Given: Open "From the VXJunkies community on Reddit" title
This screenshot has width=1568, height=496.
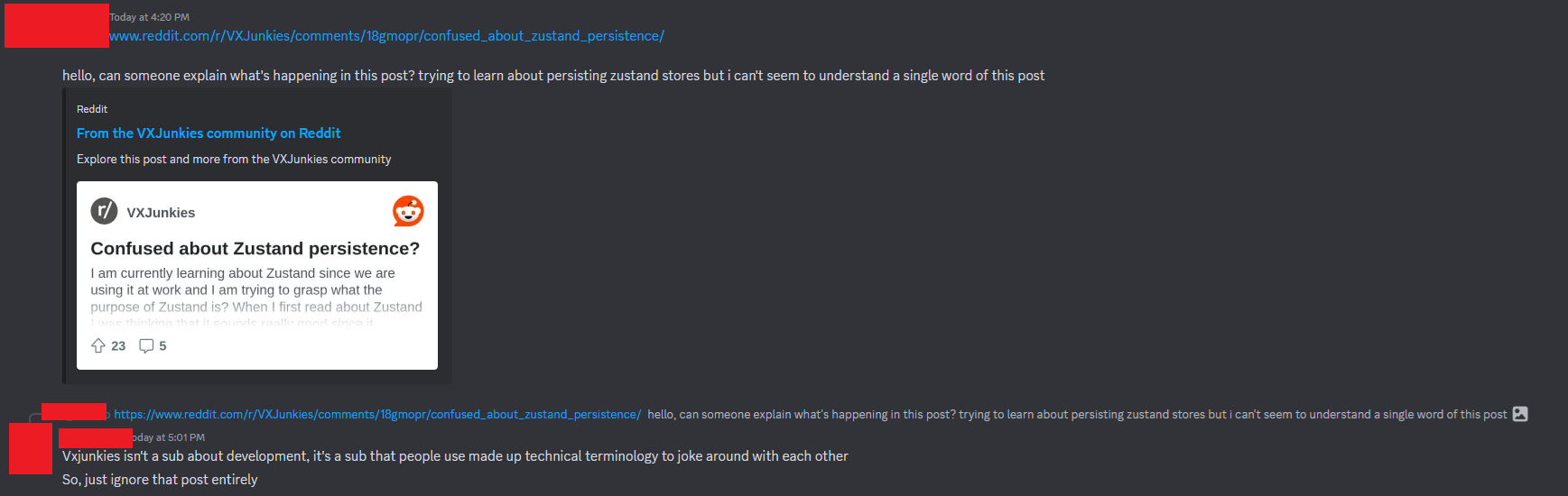Looking at the screenshot, I should click(x=209, y=133).
